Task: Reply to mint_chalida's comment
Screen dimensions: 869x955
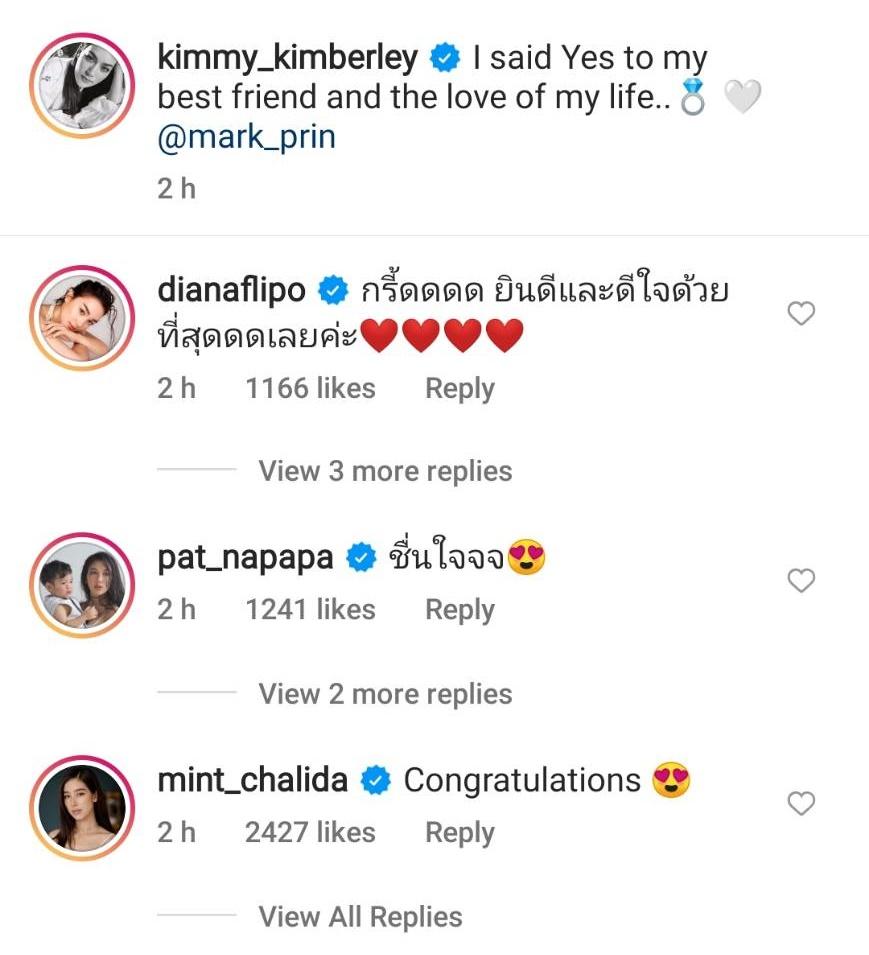Action: 460,832
